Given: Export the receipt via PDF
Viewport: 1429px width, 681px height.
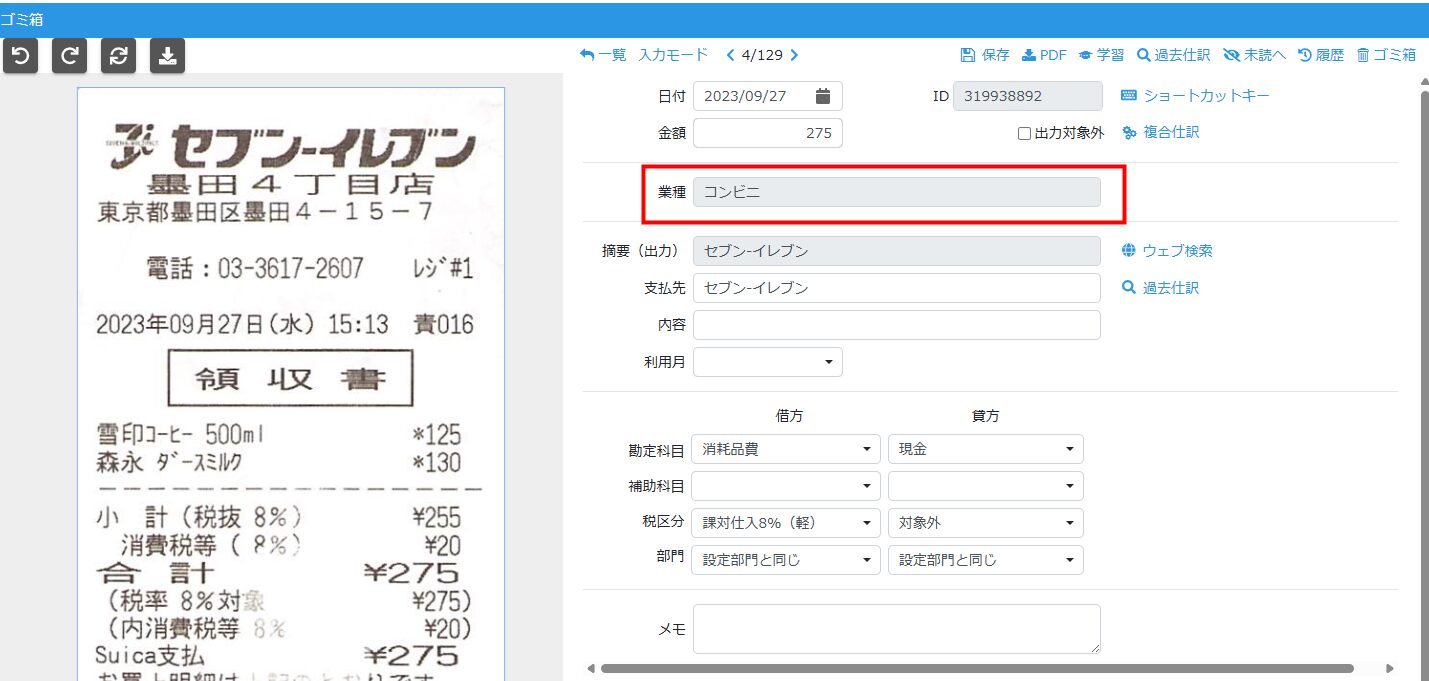Looking at the screenshot, I should coord(1044,55).
